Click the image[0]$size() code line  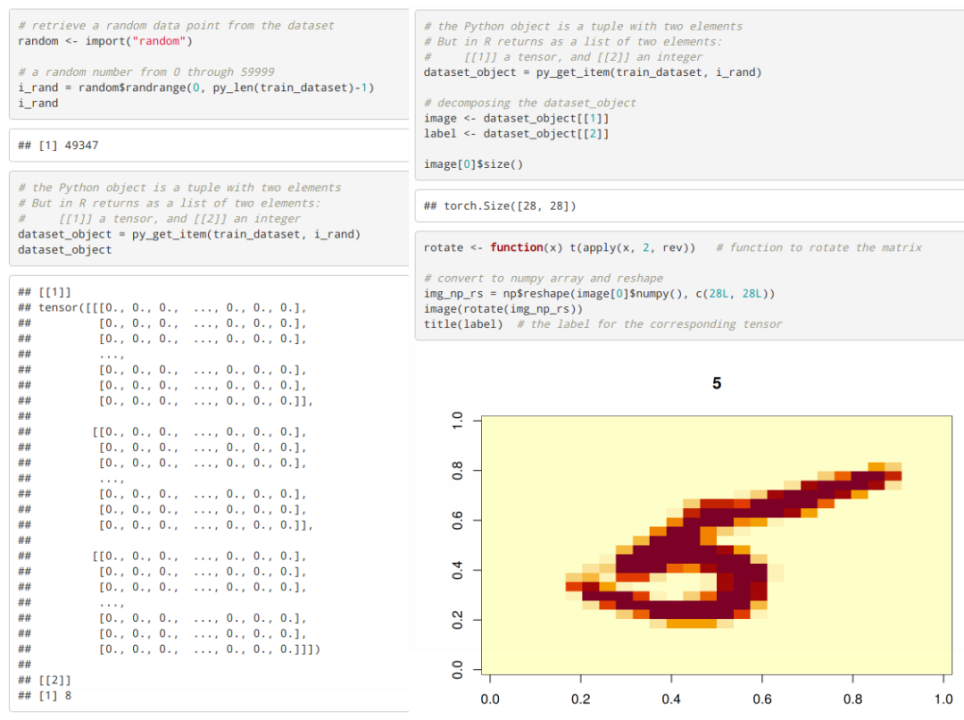click(473, 164)
